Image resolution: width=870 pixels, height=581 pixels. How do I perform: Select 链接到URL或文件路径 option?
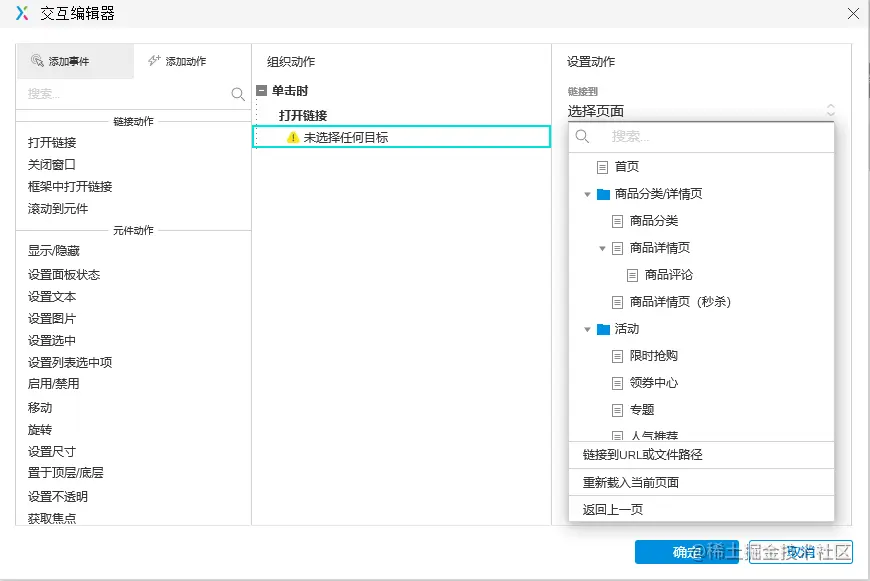[x=701, y=455]
